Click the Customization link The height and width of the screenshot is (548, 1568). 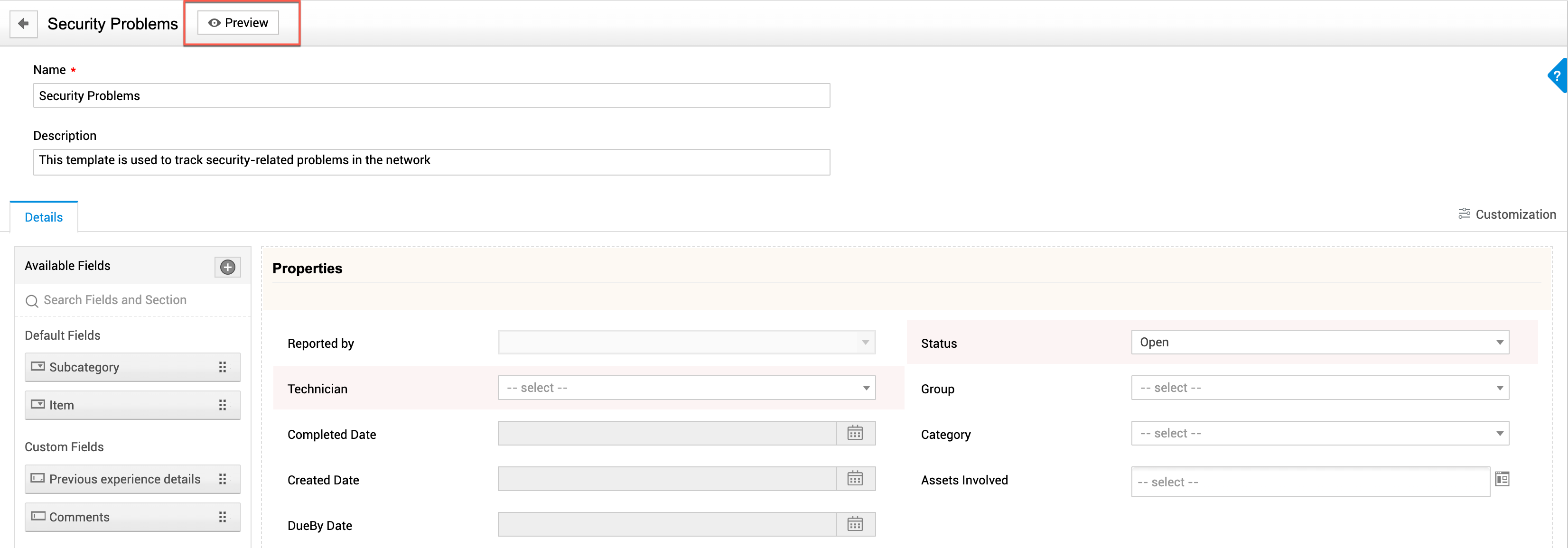coord(1507,214)
